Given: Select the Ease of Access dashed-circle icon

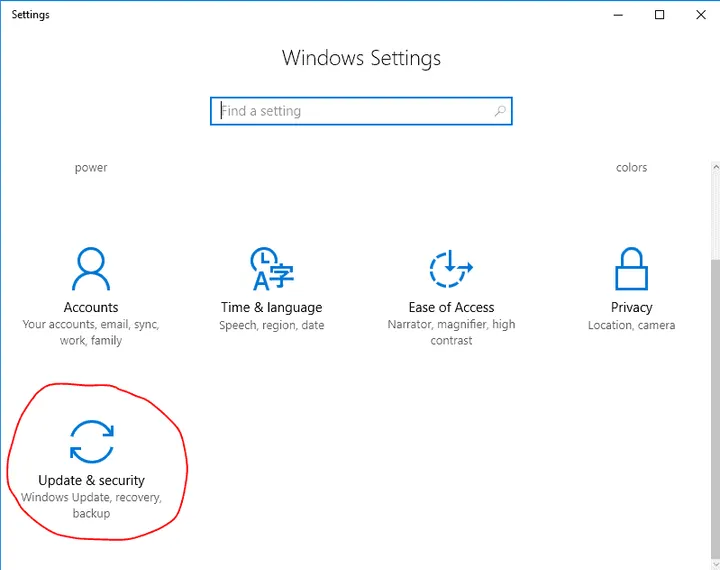Looking at the screenshot, I should (x=451, y=269).
